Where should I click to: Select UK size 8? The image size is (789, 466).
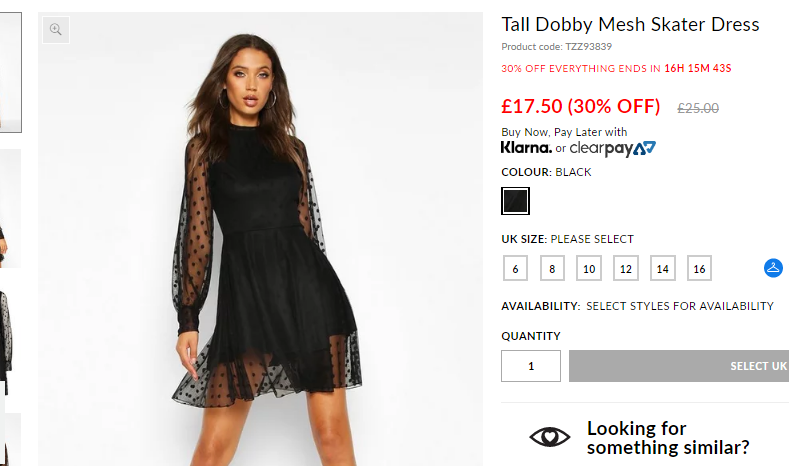[552, 268]
